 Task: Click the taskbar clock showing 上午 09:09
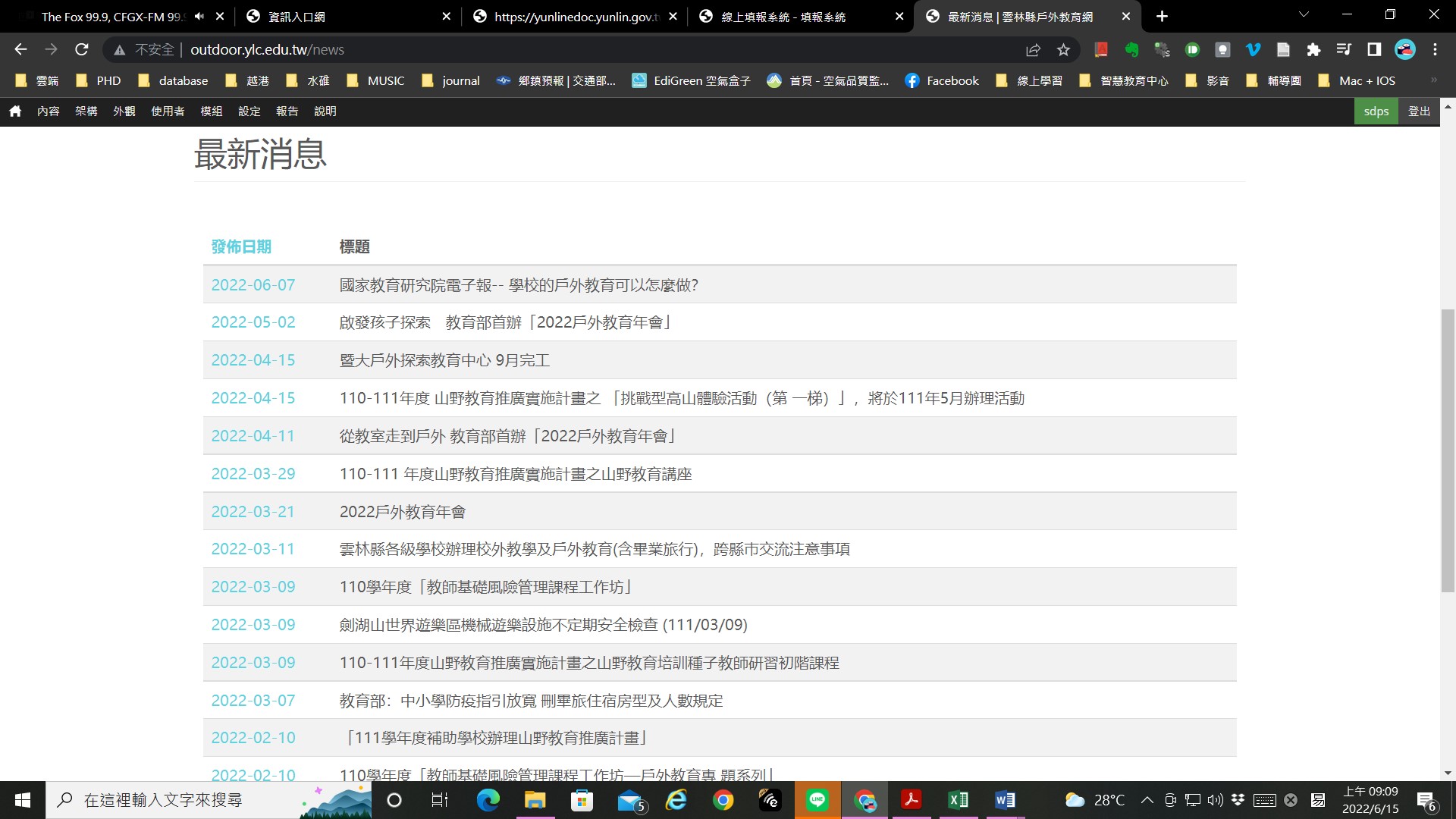coord(1370,800)
